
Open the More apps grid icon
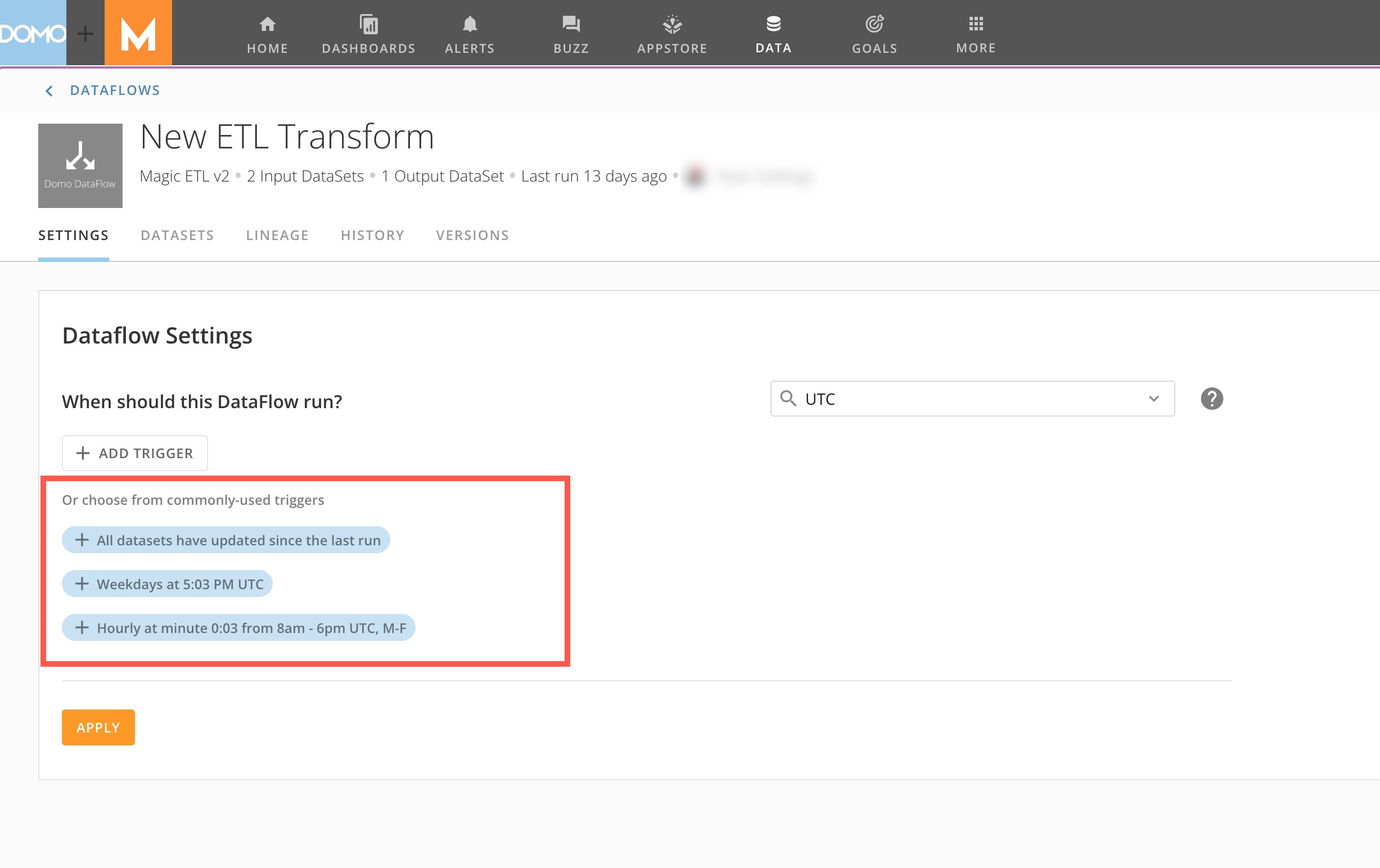pyautogui.click(x=976, y=25)
